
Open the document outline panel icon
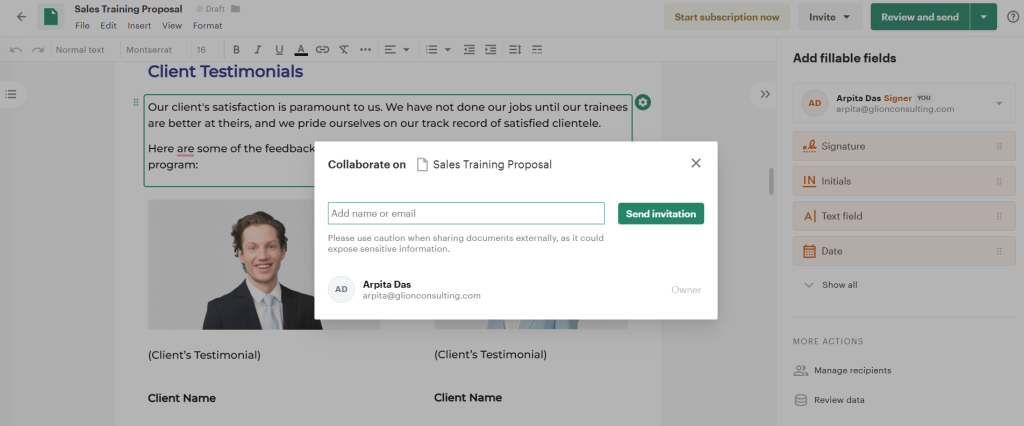point(11,94)
